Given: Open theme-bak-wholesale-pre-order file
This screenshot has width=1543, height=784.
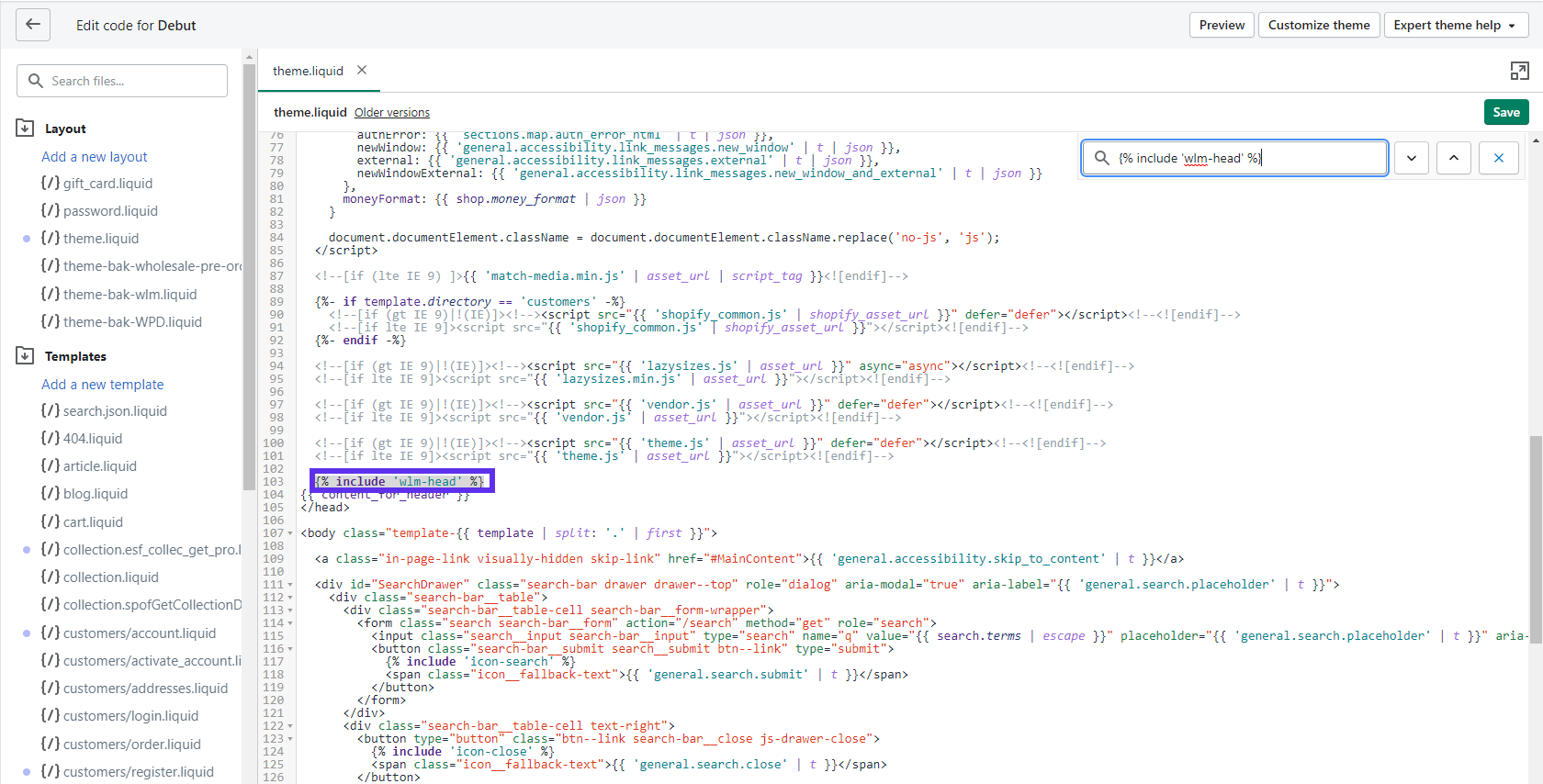Looking at the screenshot, I should coord(141,266).
